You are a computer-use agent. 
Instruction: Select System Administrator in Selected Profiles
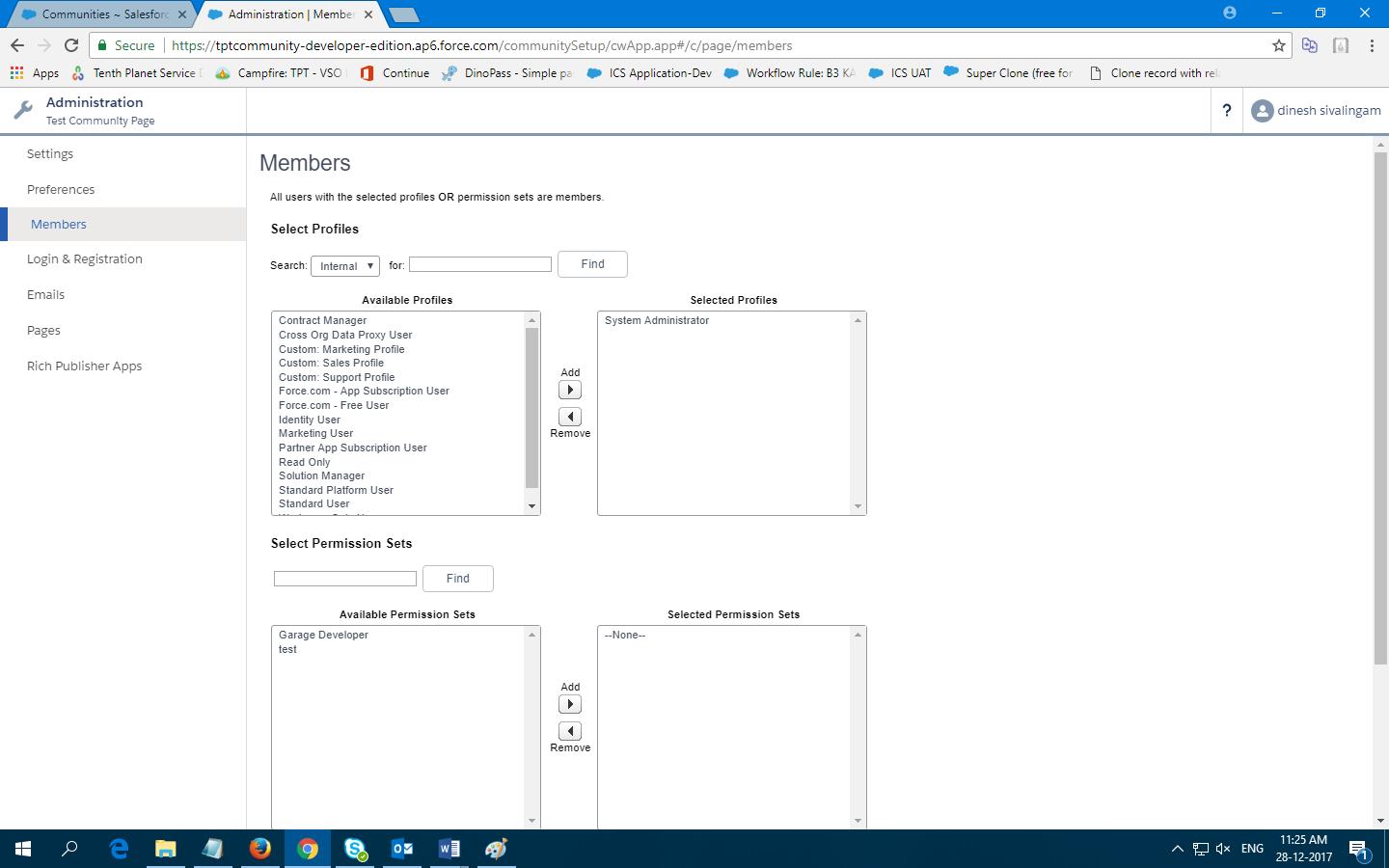(x=657, y=320)
